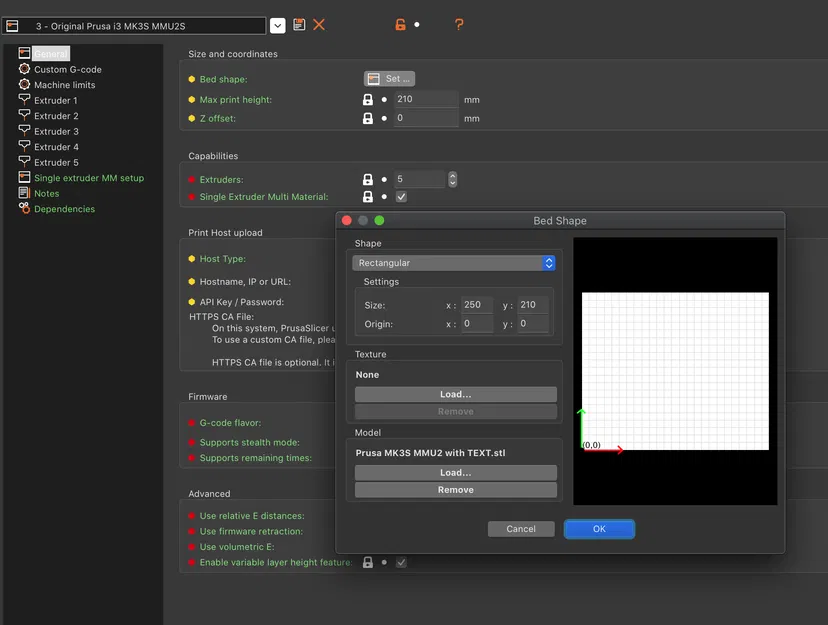828x625 pixels.
Task: Toggle Single Extruder Multi Material checkbox
Action: (401, 197)
